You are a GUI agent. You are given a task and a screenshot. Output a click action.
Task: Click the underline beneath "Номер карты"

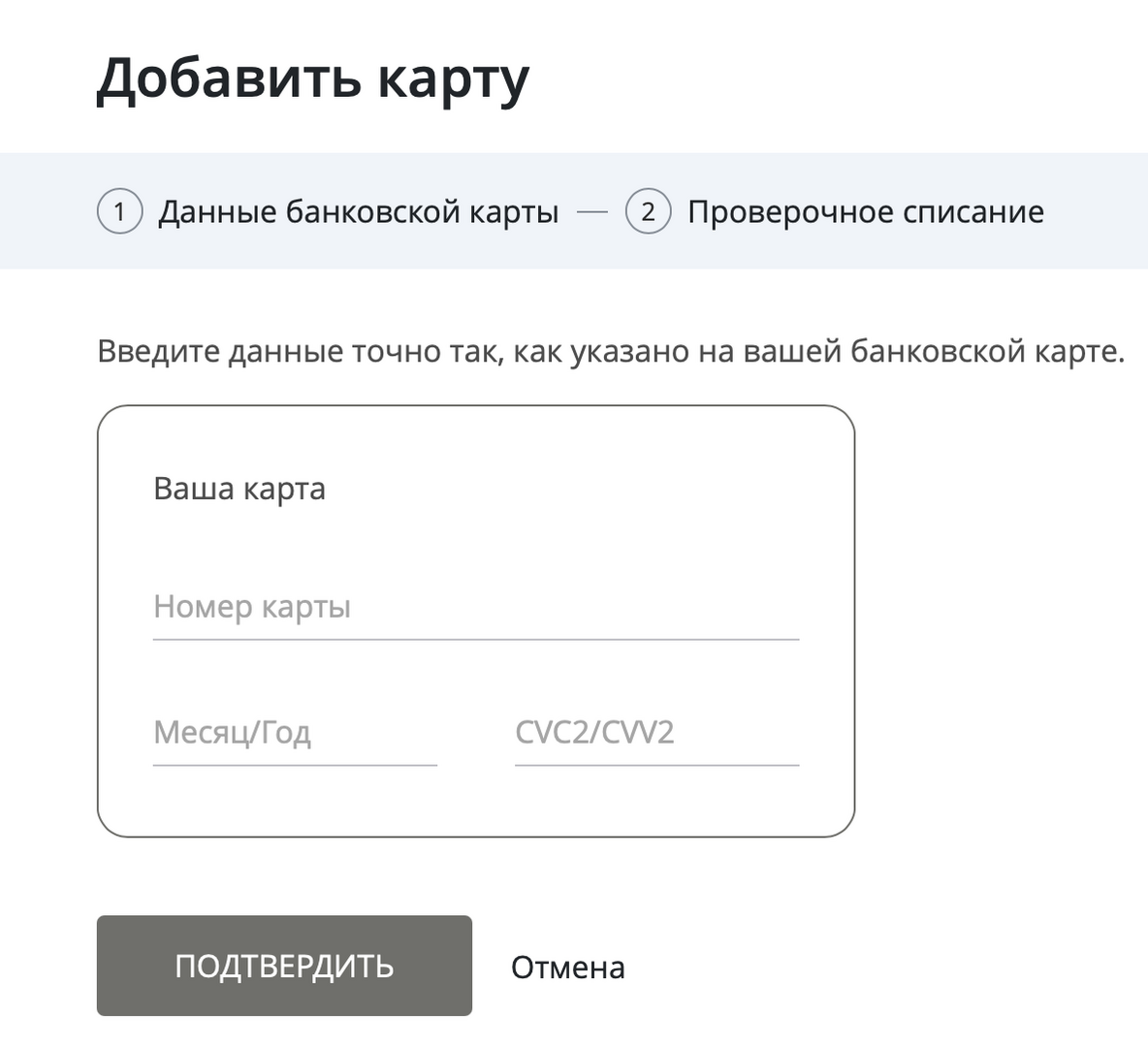coord(475,640)
